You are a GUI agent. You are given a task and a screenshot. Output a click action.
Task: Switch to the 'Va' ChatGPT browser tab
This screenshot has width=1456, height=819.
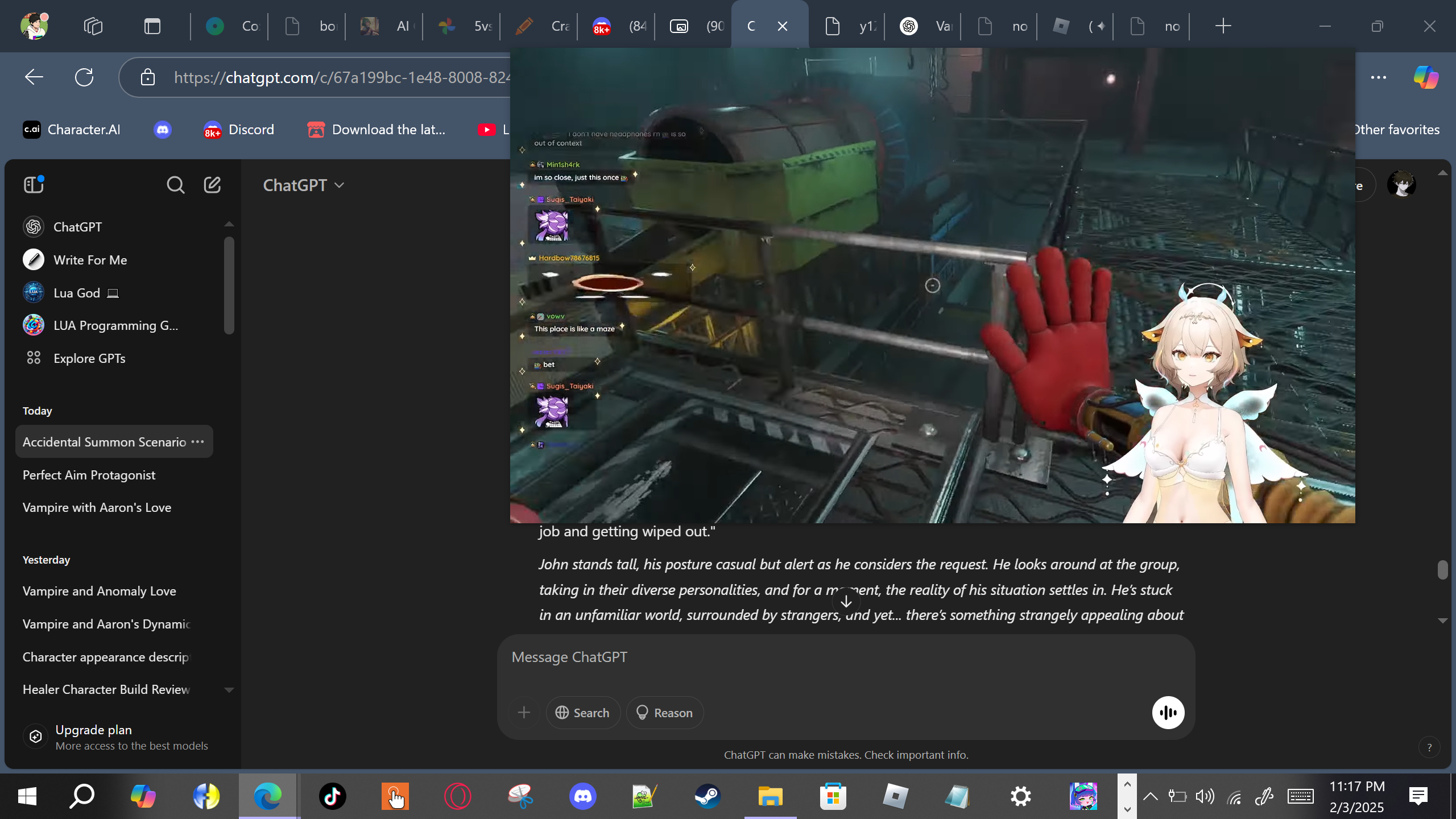(x=923, y=26)
